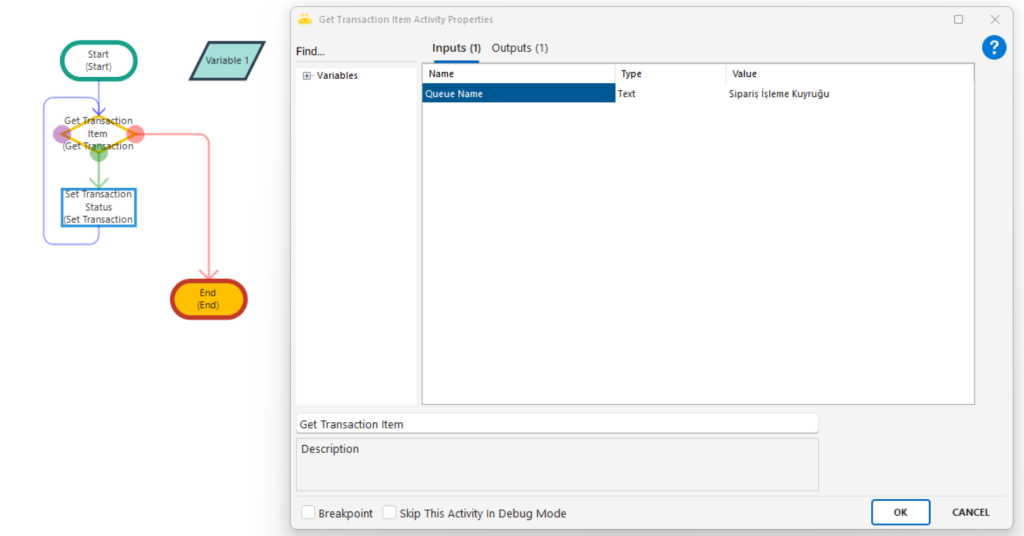Click the purple connector port on diamond

coord(62,134)
